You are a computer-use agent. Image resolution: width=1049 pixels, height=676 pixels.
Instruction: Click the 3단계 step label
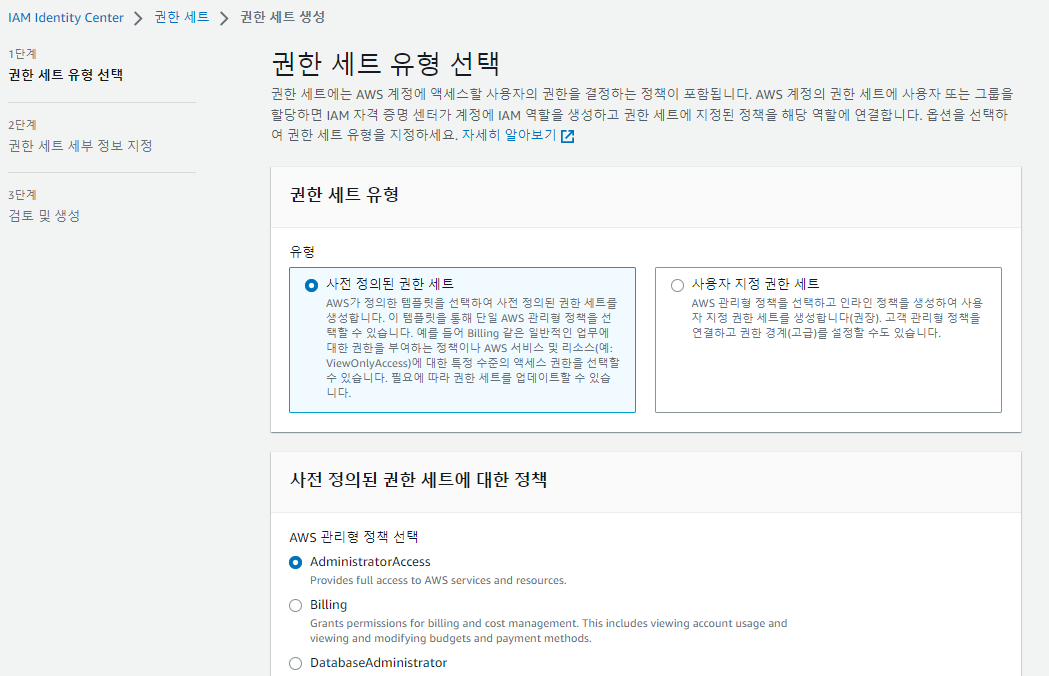click(22, 195)
